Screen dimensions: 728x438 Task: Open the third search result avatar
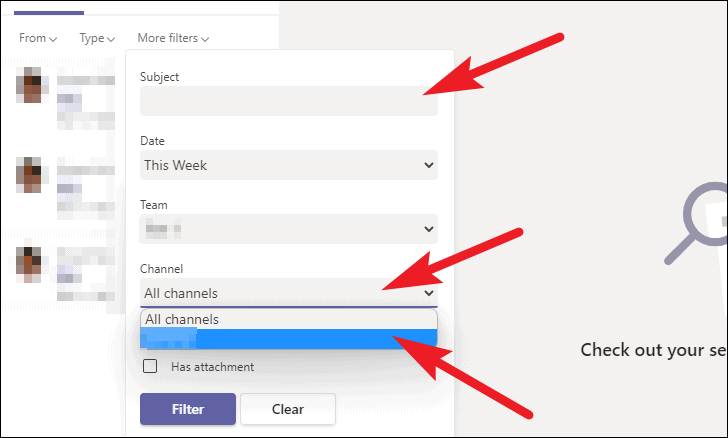point(29,265)
